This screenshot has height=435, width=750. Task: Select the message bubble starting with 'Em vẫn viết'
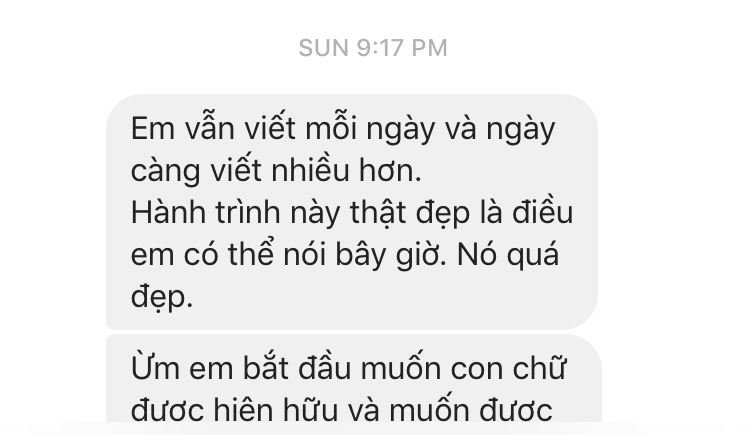352,212
